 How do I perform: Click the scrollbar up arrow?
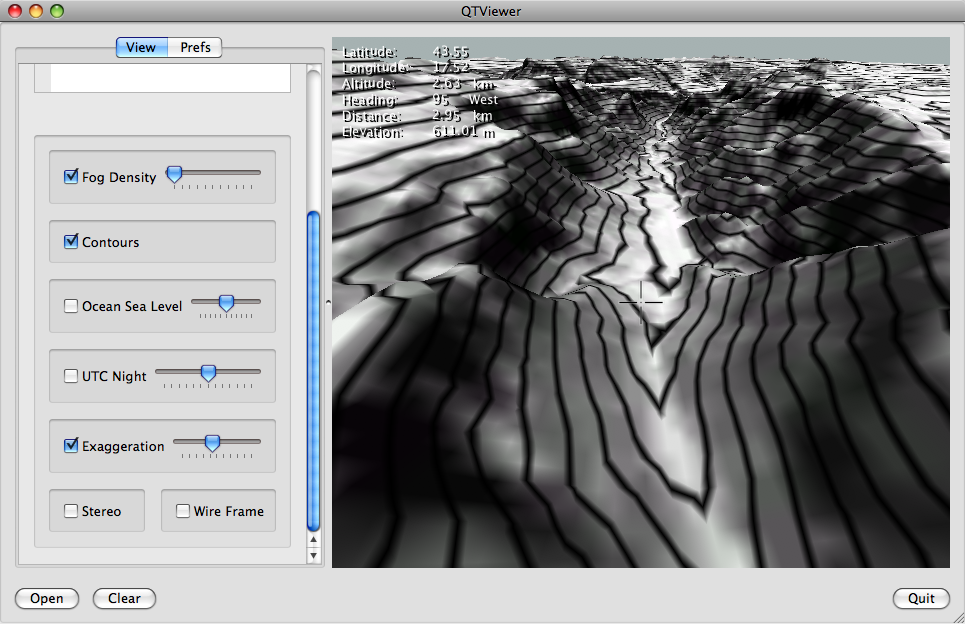tap(313, 541)
